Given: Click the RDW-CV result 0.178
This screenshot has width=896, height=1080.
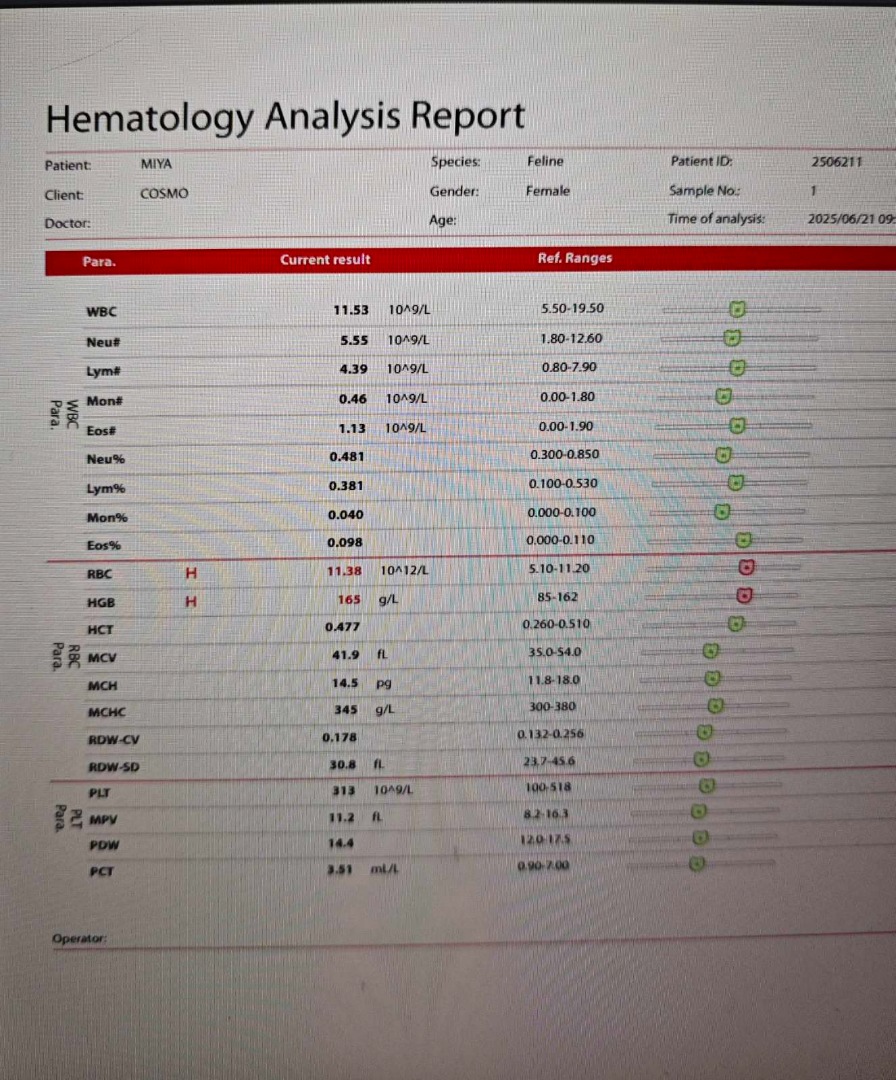Looking at the screenshot, I should click(340, 738).
